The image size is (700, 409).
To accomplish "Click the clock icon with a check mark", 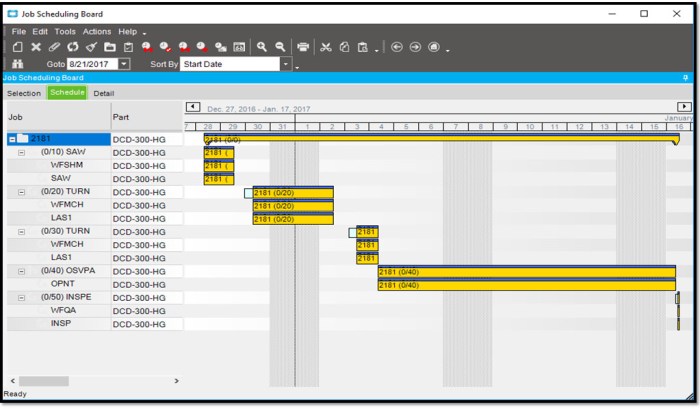I will point(165,47).
